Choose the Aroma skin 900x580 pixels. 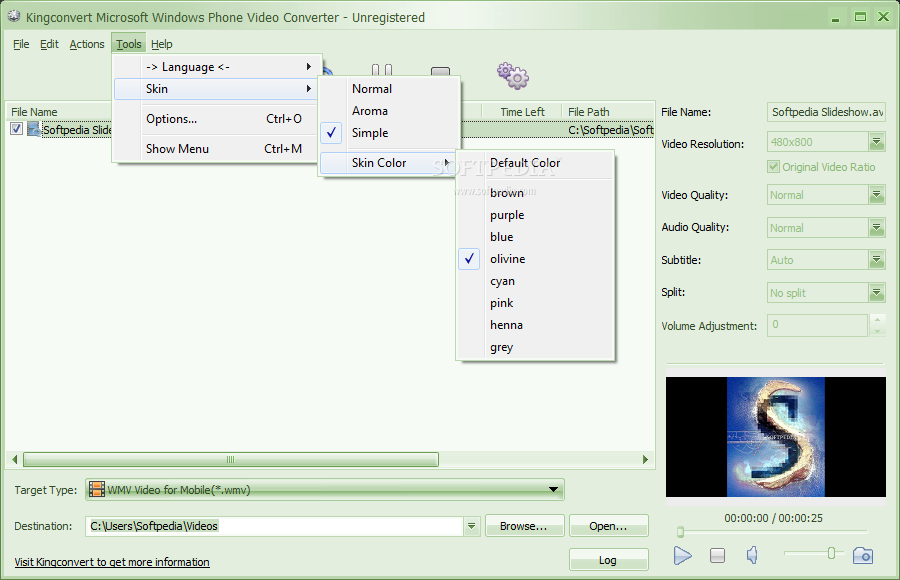pos(390,111)
